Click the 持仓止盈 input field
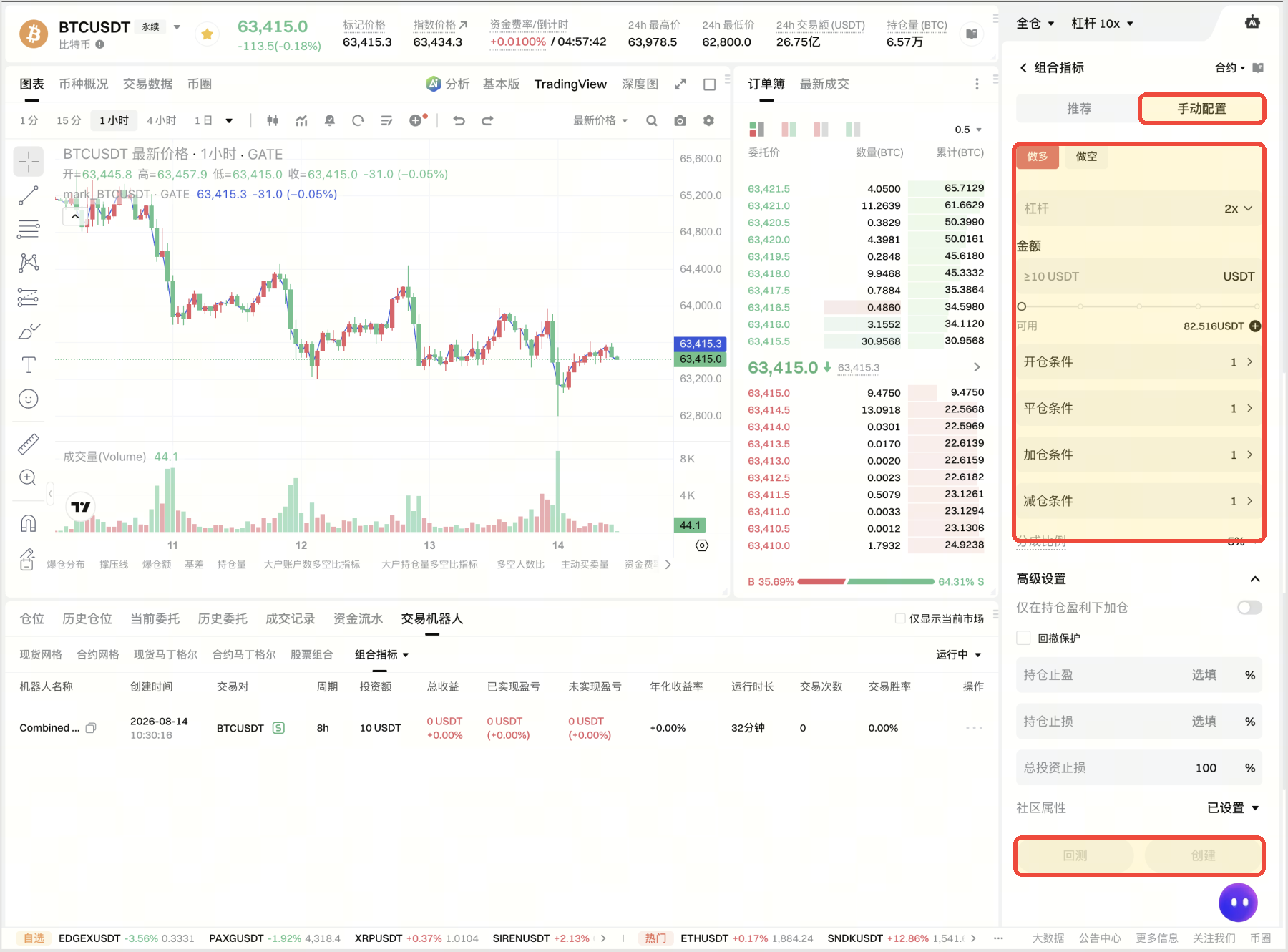 pos(1138,675)
